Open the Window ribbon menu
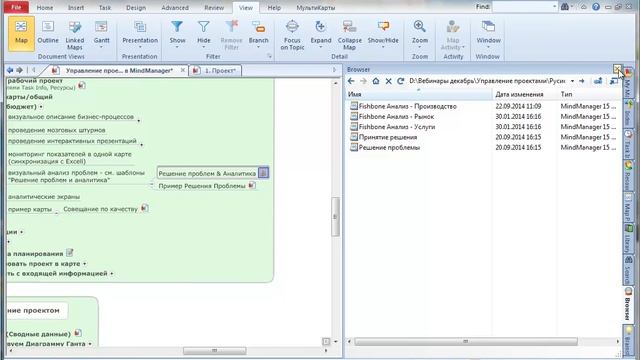Image resolution: width=640 pixels, height=360 pixels. (488, 33)
